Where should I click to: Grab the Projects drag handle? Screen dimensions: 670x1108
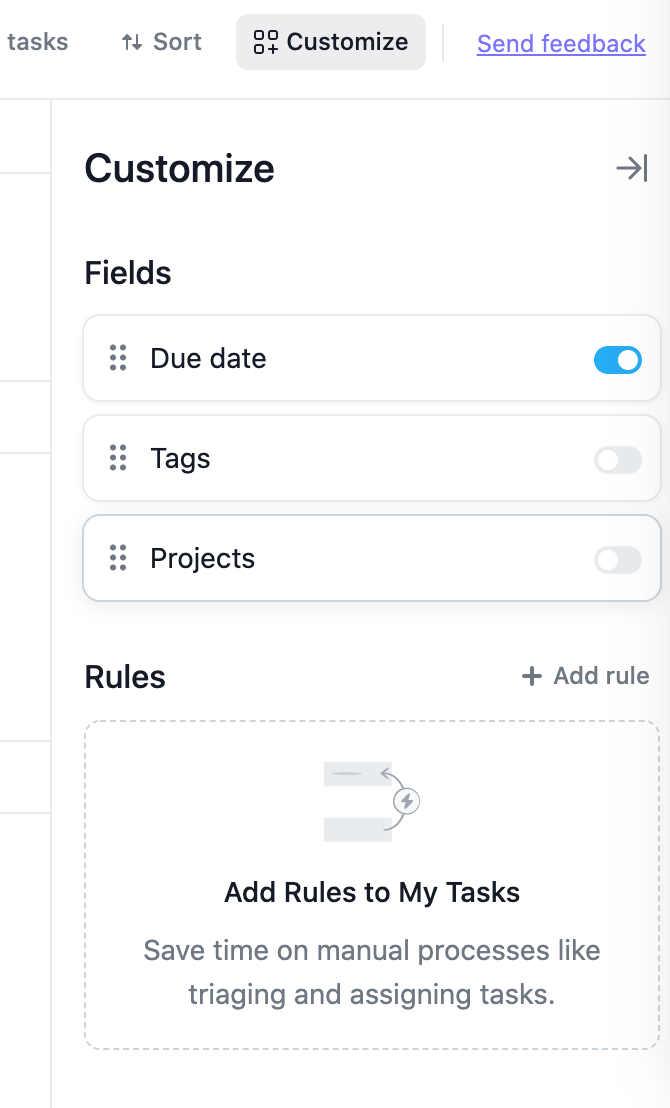[x=118, y=558]
